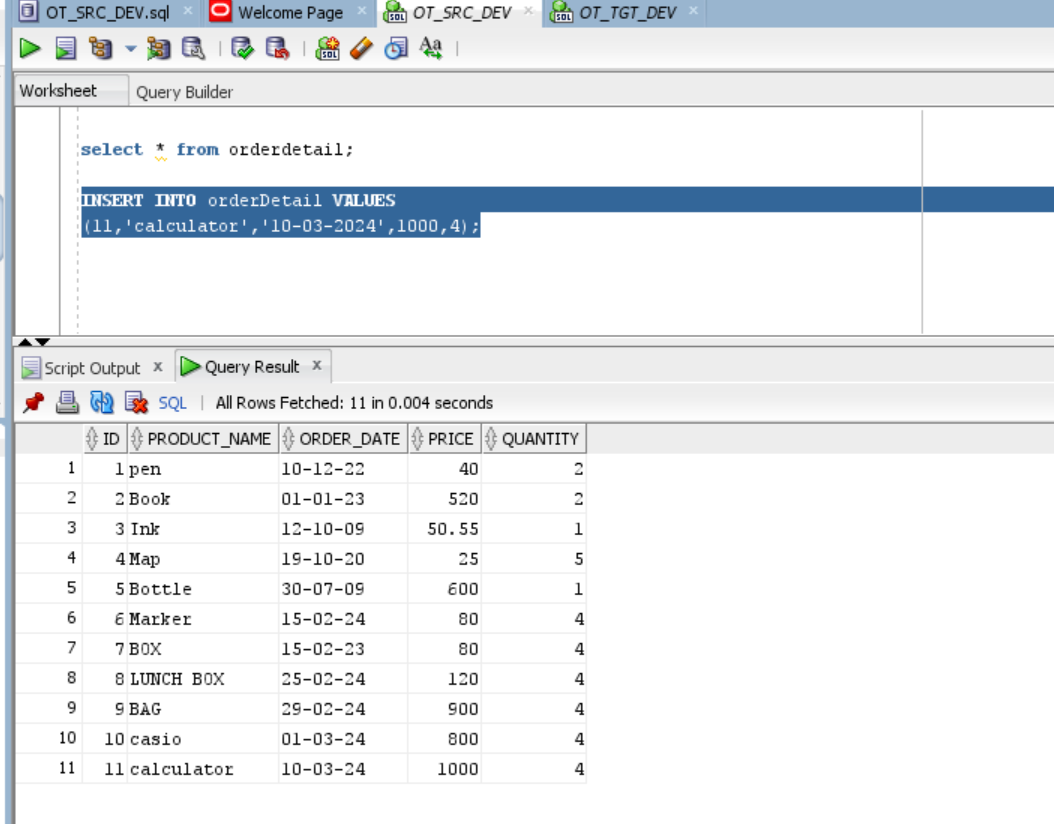This screenshot has width=1054, height=824.
Task: Click the Refresh results icon
Action: [102, 403]
